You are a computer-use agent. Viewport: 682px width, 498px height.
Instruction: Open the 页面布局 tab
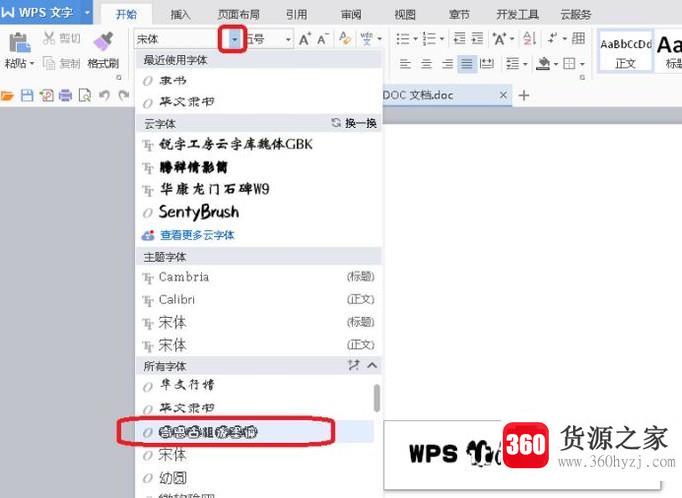238,14
